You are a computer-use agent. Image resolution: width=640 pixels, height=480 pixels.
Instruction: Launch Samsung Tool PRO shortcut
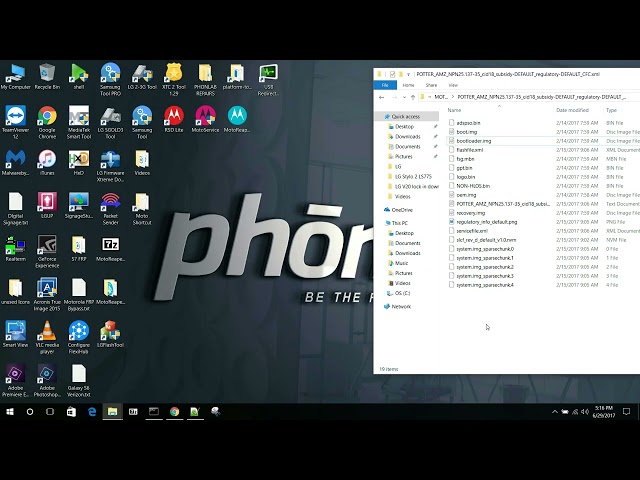click(110, 80)
